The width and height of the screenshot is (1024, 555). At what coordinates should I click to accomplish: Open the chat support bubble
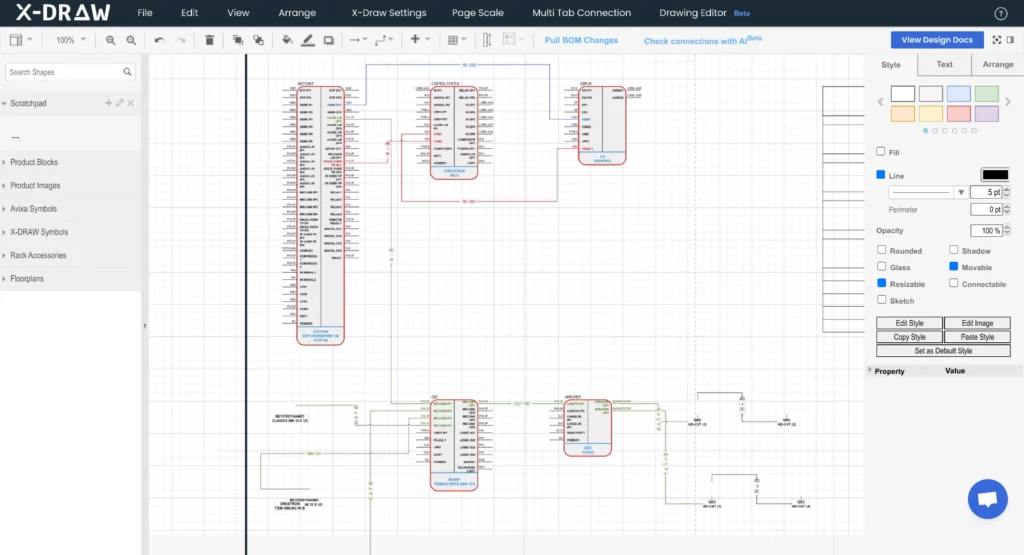[987, 499]
